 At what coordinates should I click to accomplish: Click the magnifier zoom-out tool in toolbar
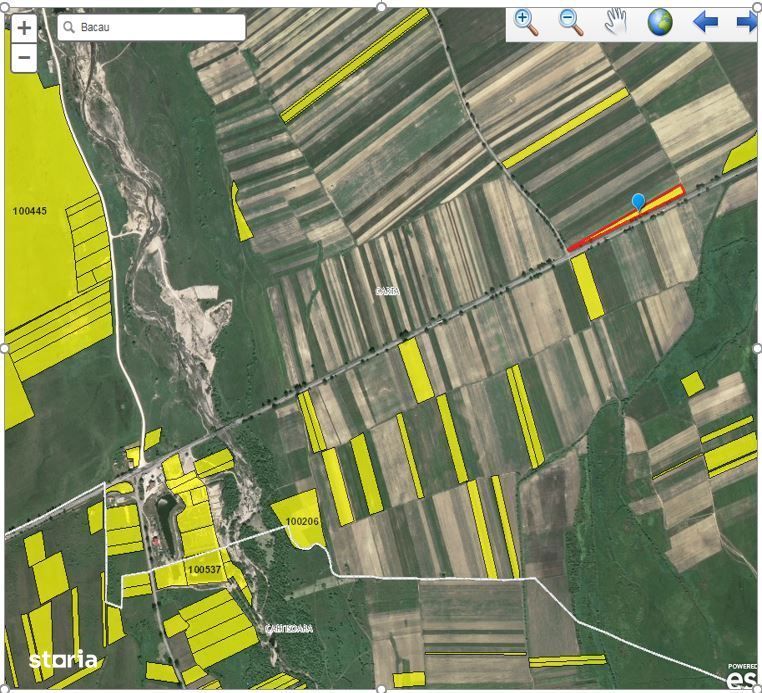point(571,22)
